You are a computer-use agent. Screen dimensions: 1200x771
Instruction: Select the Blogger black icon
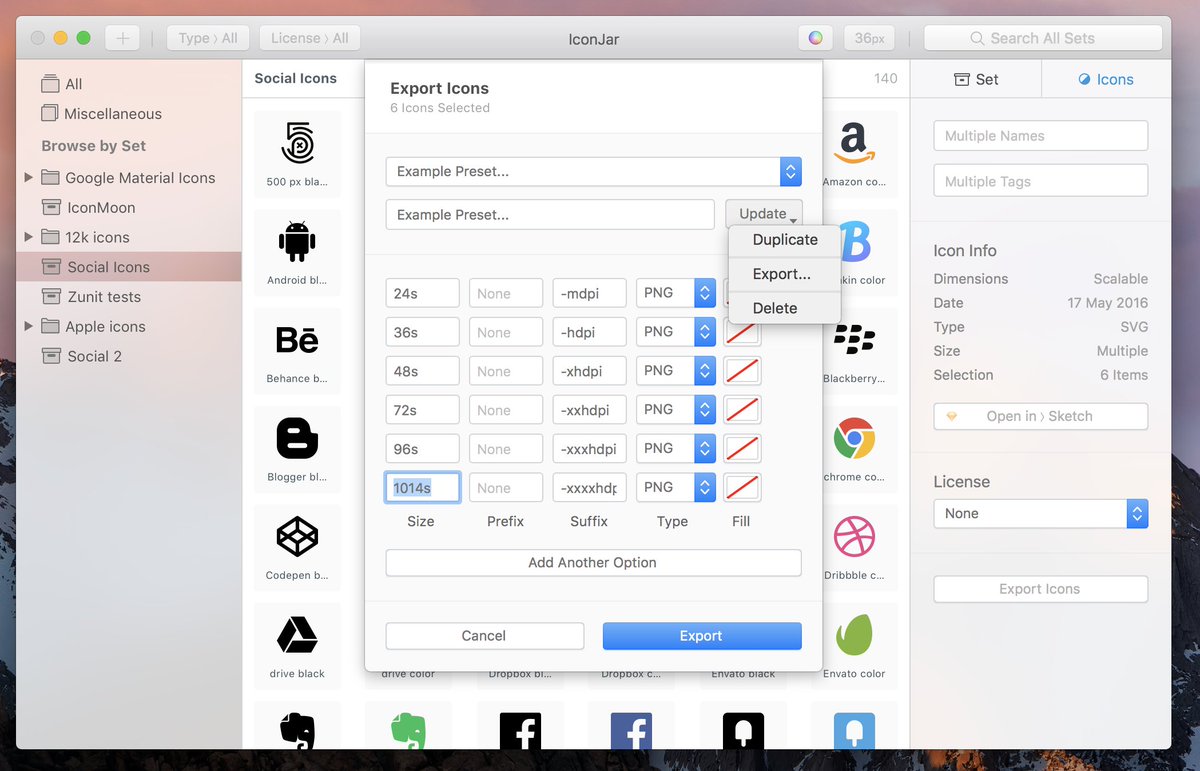pyautogui.click(x=297, y=438)
